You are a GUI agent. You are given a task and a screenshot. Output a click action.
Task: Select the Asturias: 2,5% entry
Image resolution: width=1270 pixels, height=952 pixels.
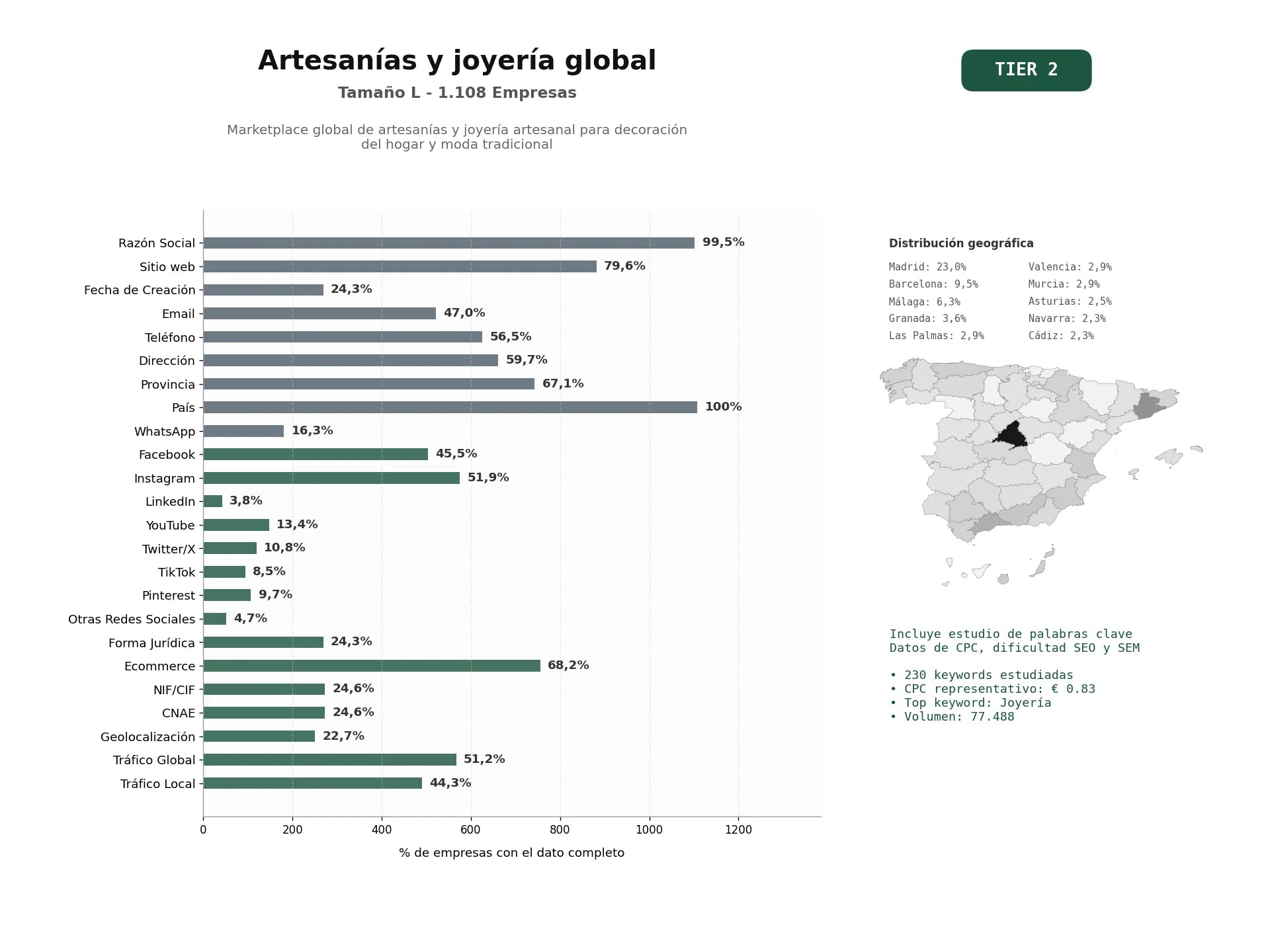(1070, 301)
